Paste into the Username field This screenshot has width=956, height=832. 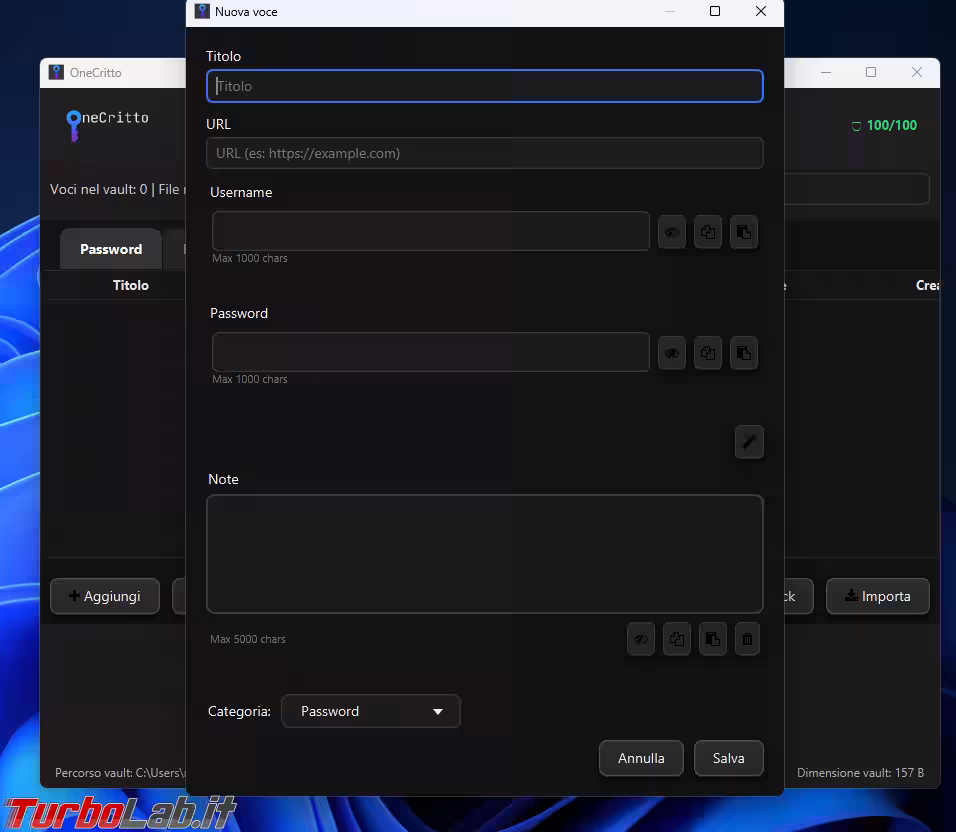tap(744, 232)
